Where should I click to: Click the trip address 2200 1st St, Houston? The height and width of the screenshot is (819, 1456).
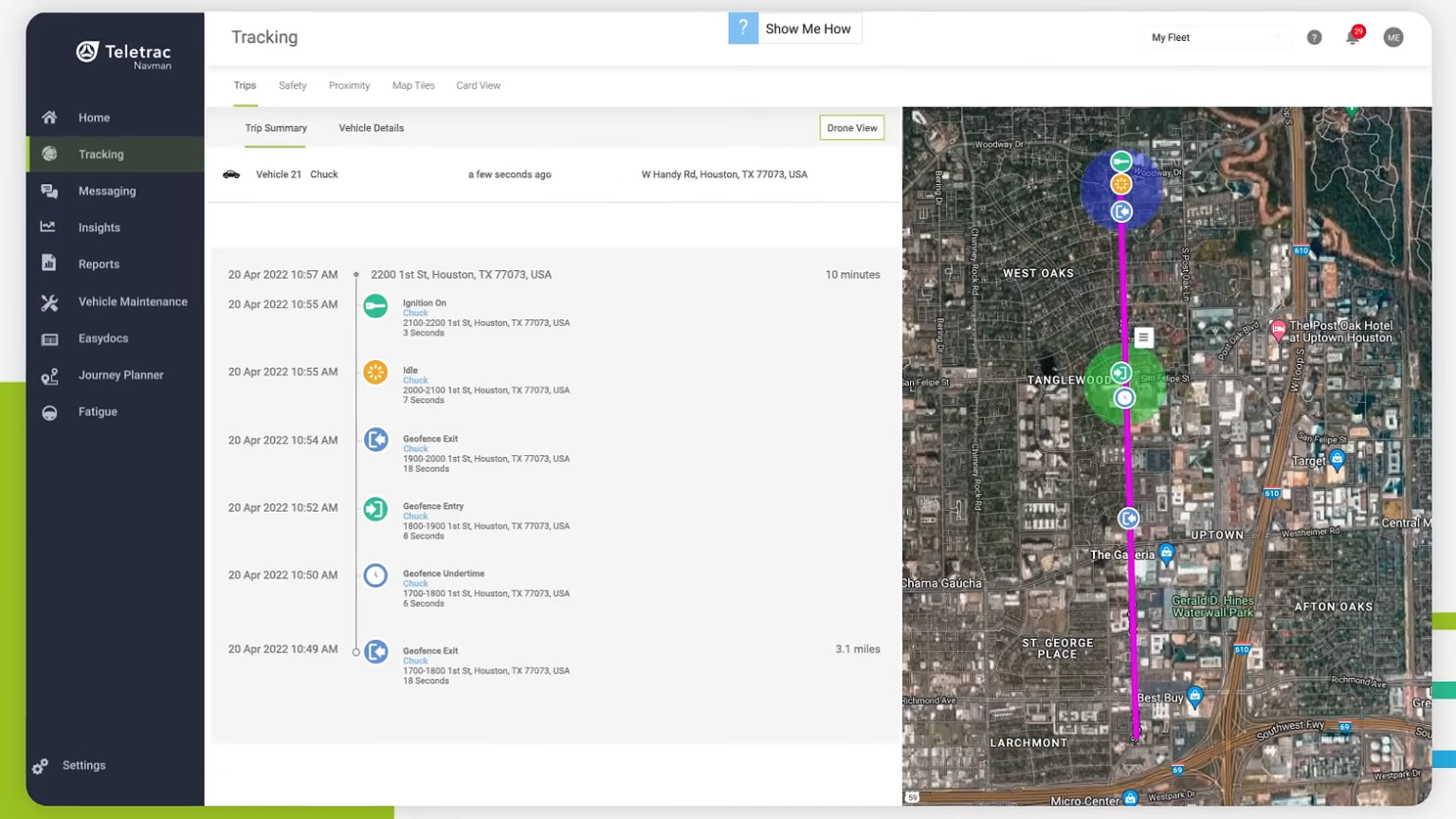click(x=461, y=275)
